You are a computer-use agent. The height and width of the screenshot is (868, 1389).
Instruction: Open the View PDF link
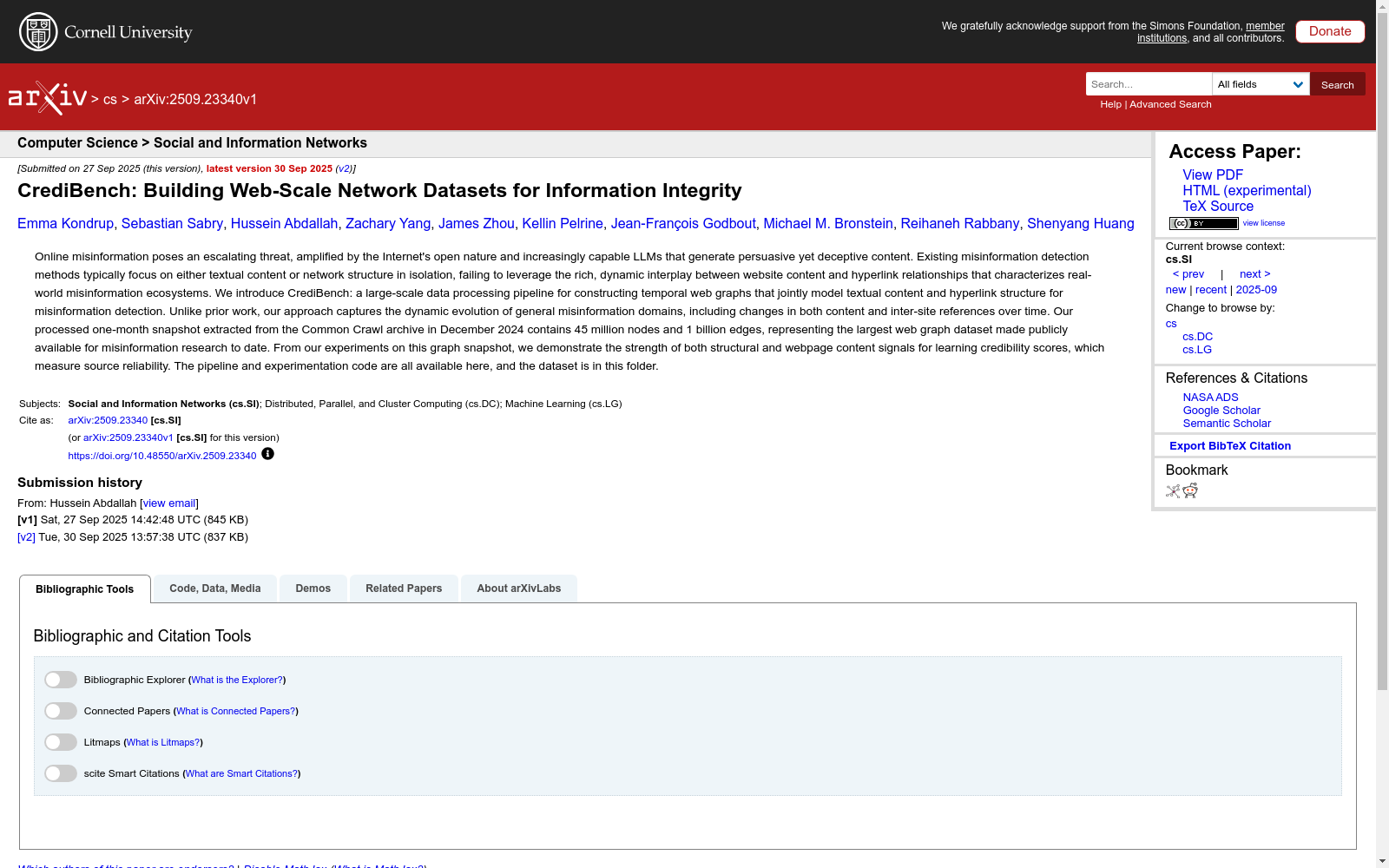point(1213,174)
